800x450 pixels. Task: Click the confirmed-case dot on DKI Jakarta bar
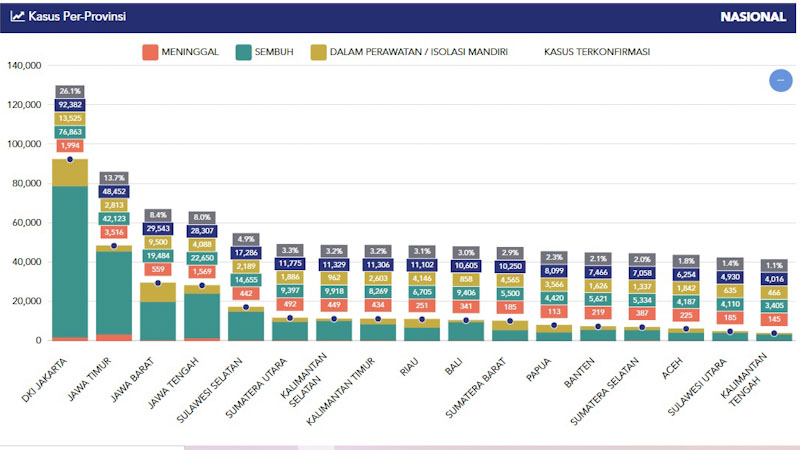click(70, 160)
